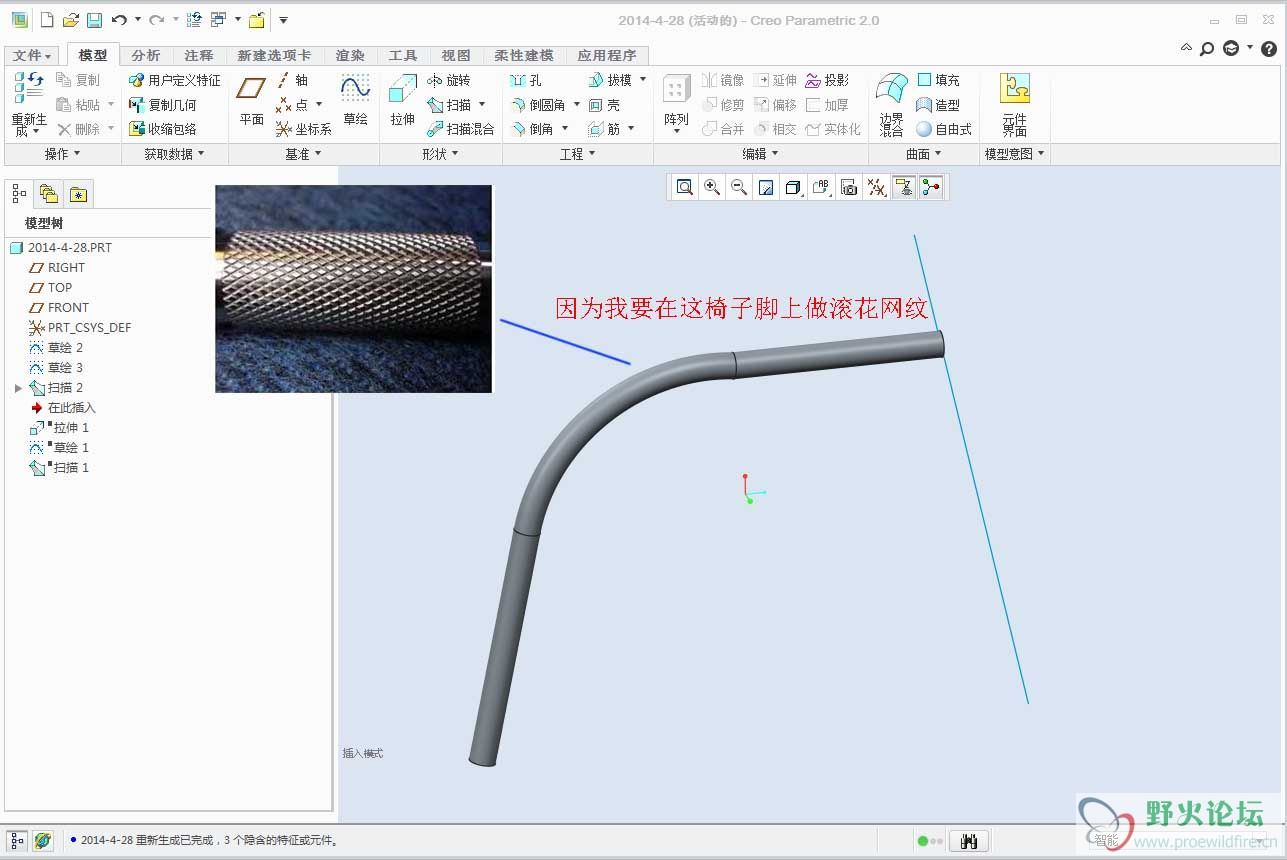Select the Revolve (旋转) tool
Viewport: 1287px width, 860px height.
tap(448, 80)
